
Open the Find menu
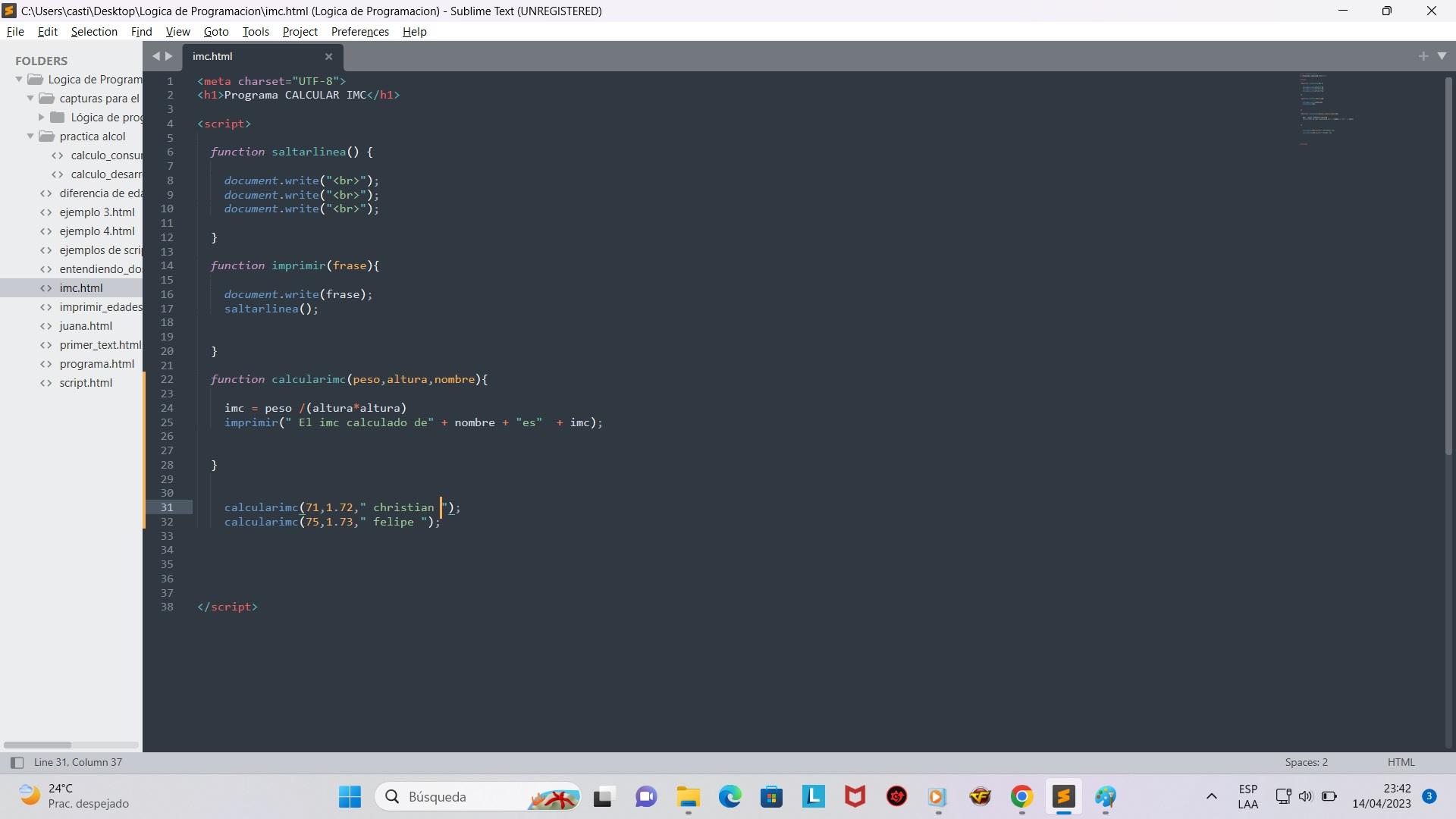142,32
